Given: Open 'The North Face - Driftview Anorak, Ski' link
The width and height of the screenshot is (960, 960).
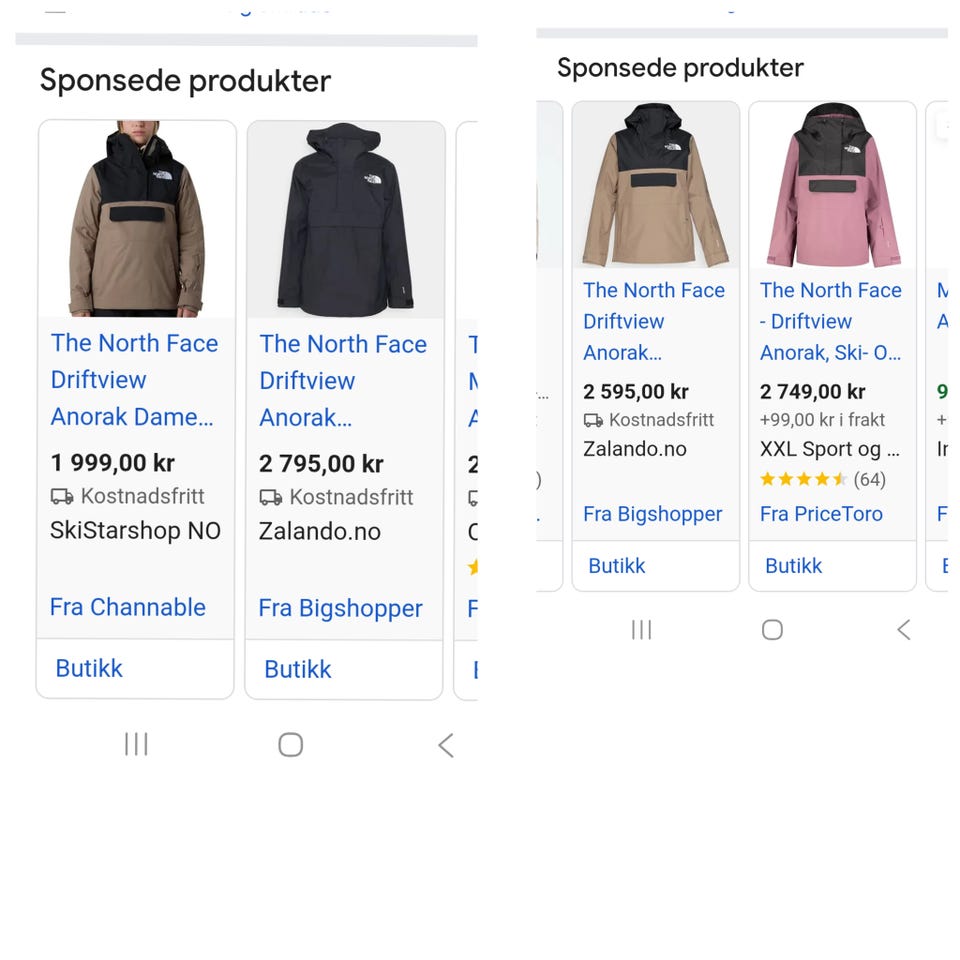Looking at the screenshot, I should (830, 321).
